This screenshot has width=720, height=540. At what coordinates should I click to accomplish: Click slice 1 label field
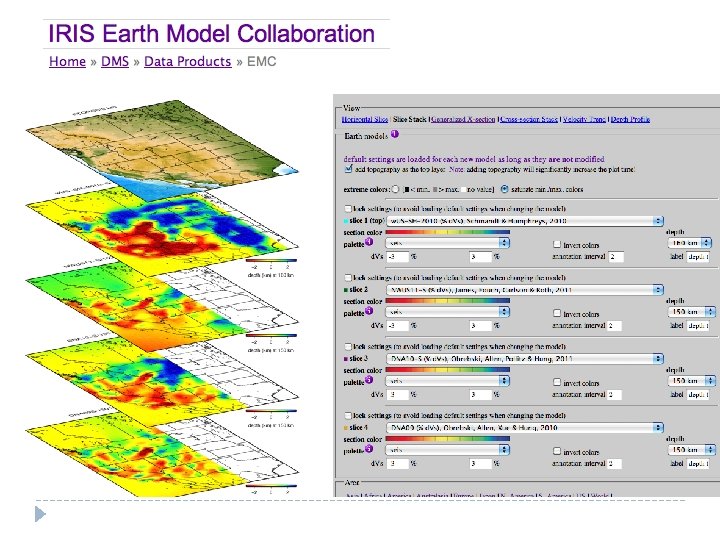click(698, 257)
